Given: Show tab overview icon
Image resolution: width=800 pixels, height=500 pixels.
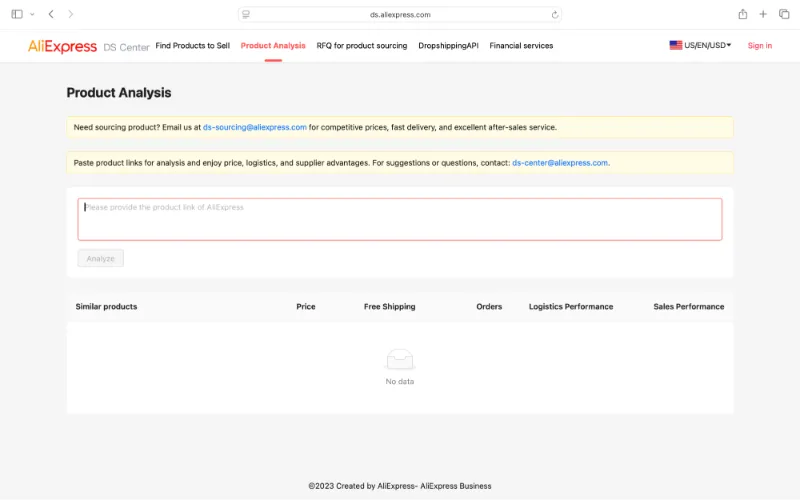Looking at the screenshot, I should (784, 14).
